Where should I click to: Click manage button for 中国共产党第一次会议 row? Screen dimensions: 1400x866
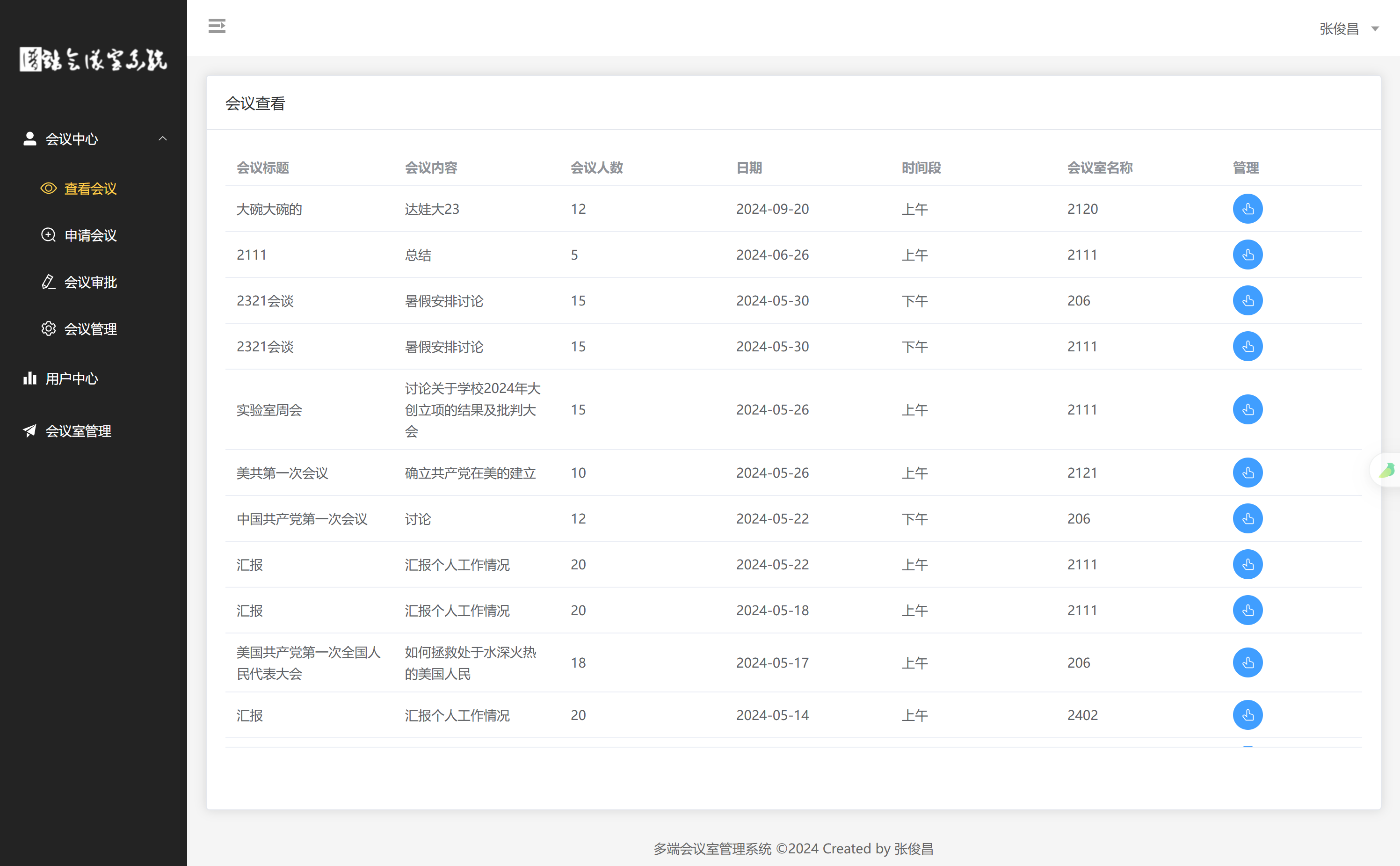point(1248,518)
